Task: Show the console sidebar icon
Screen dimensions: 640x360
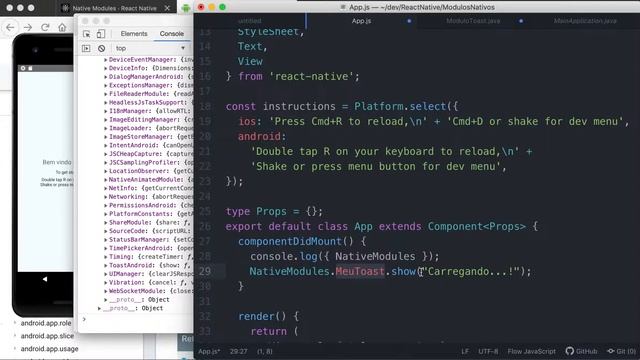Action: (x=86, y=48)
